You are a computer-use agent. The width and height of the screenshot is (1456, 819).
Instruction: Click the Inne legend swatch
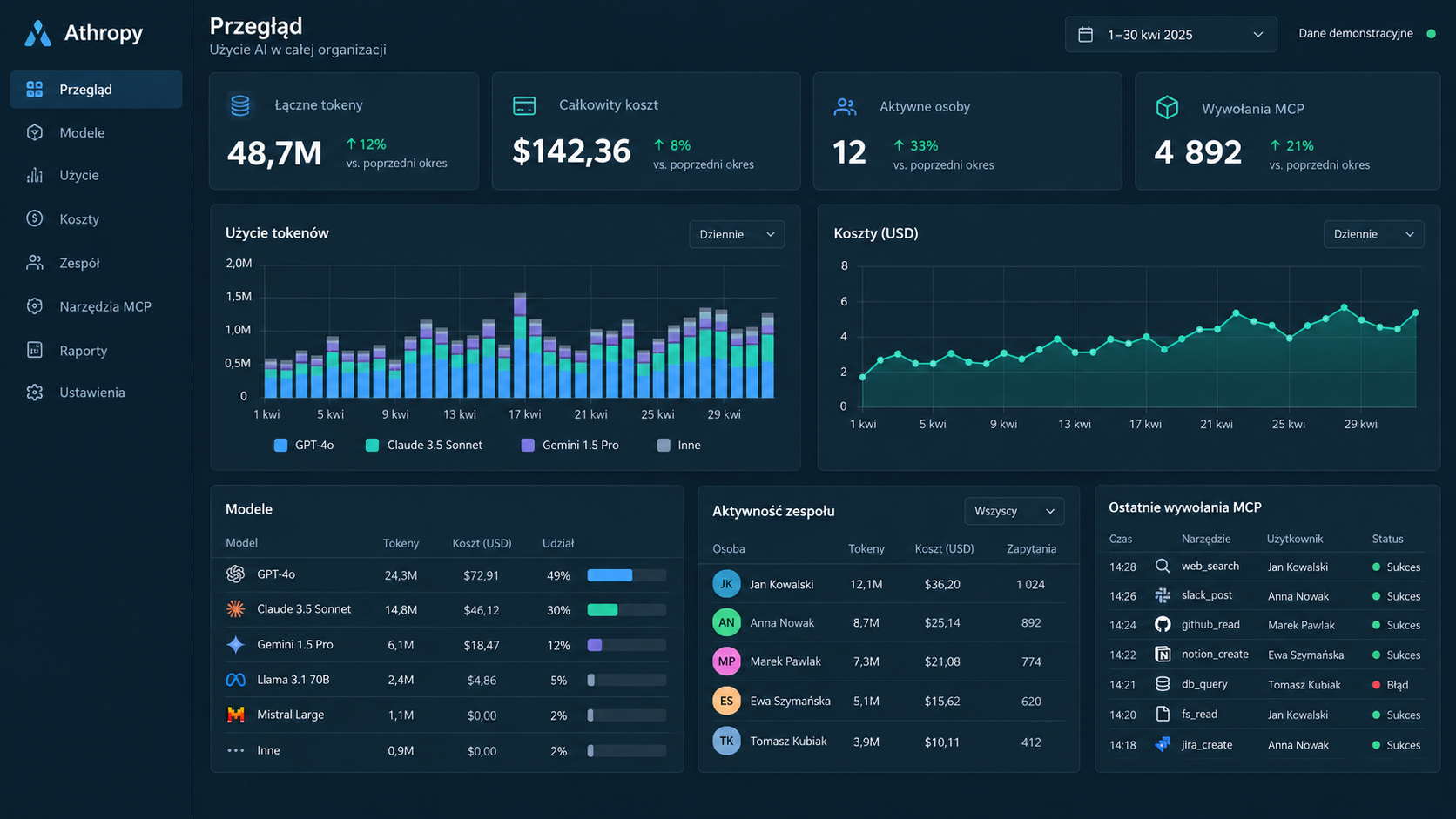pos(664,445)
